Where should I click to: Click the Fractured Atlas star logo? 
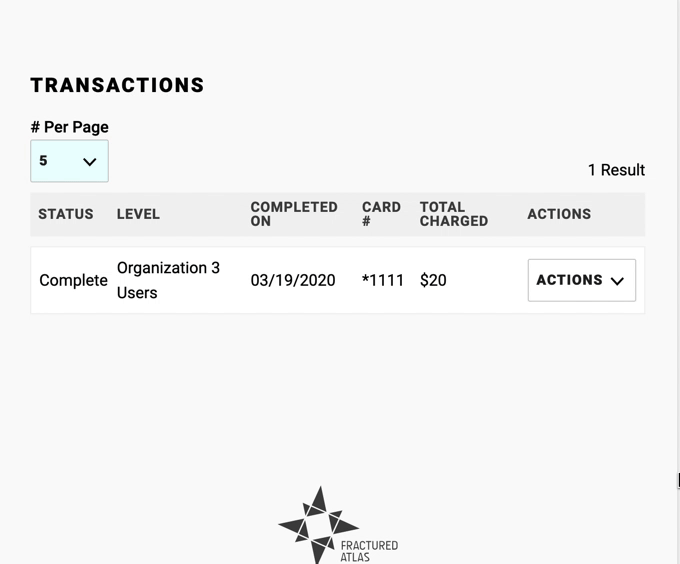(316, 525)
